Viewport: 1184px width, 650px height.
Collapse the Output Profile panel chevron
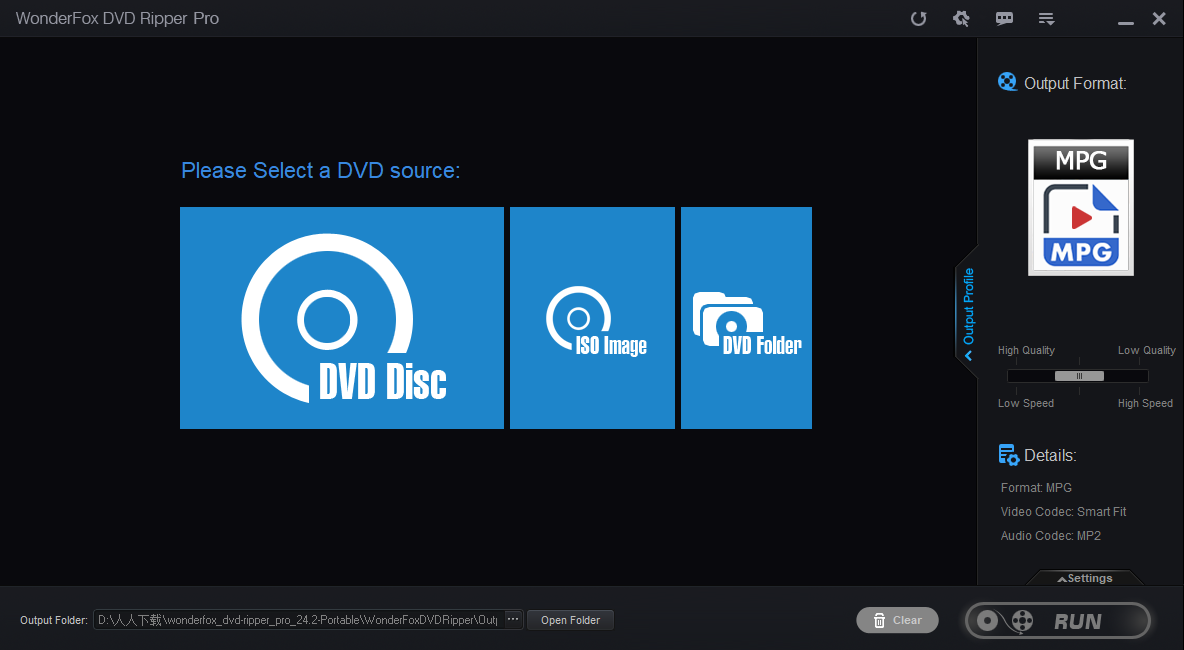[967, 352]
